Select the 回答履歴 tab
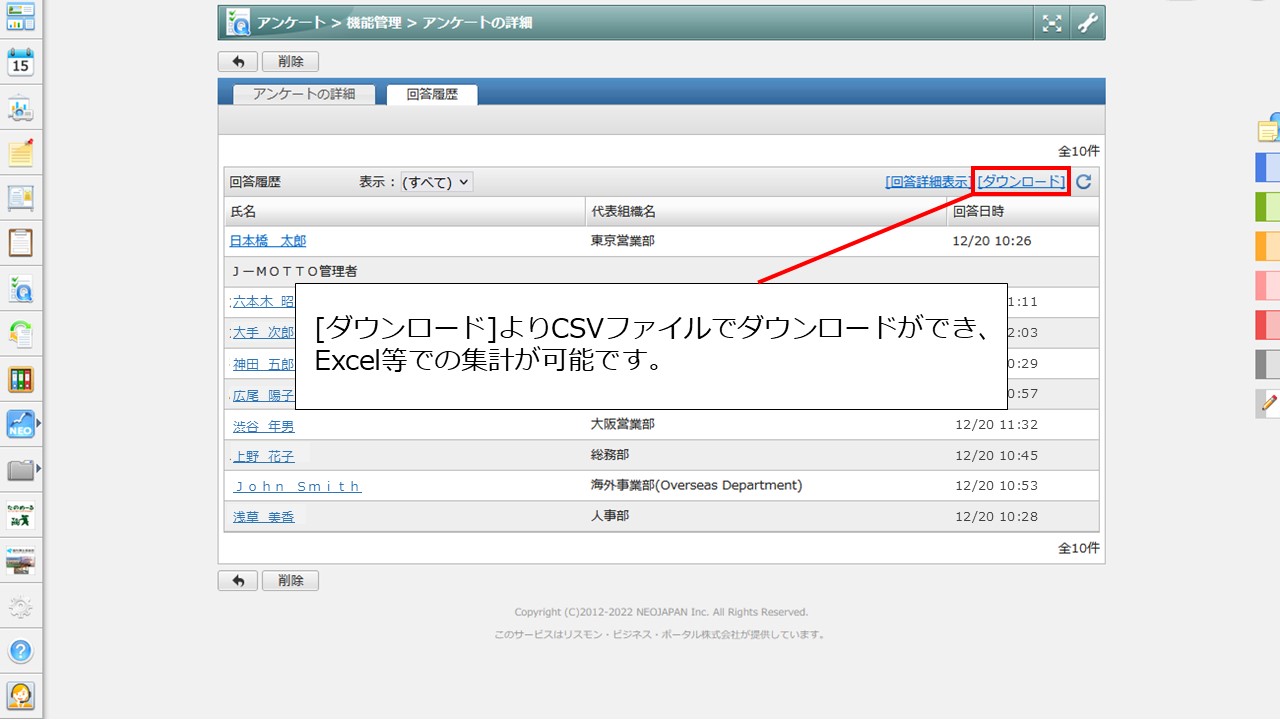This screenshot has height=720, width=1280. pos(432,94)
